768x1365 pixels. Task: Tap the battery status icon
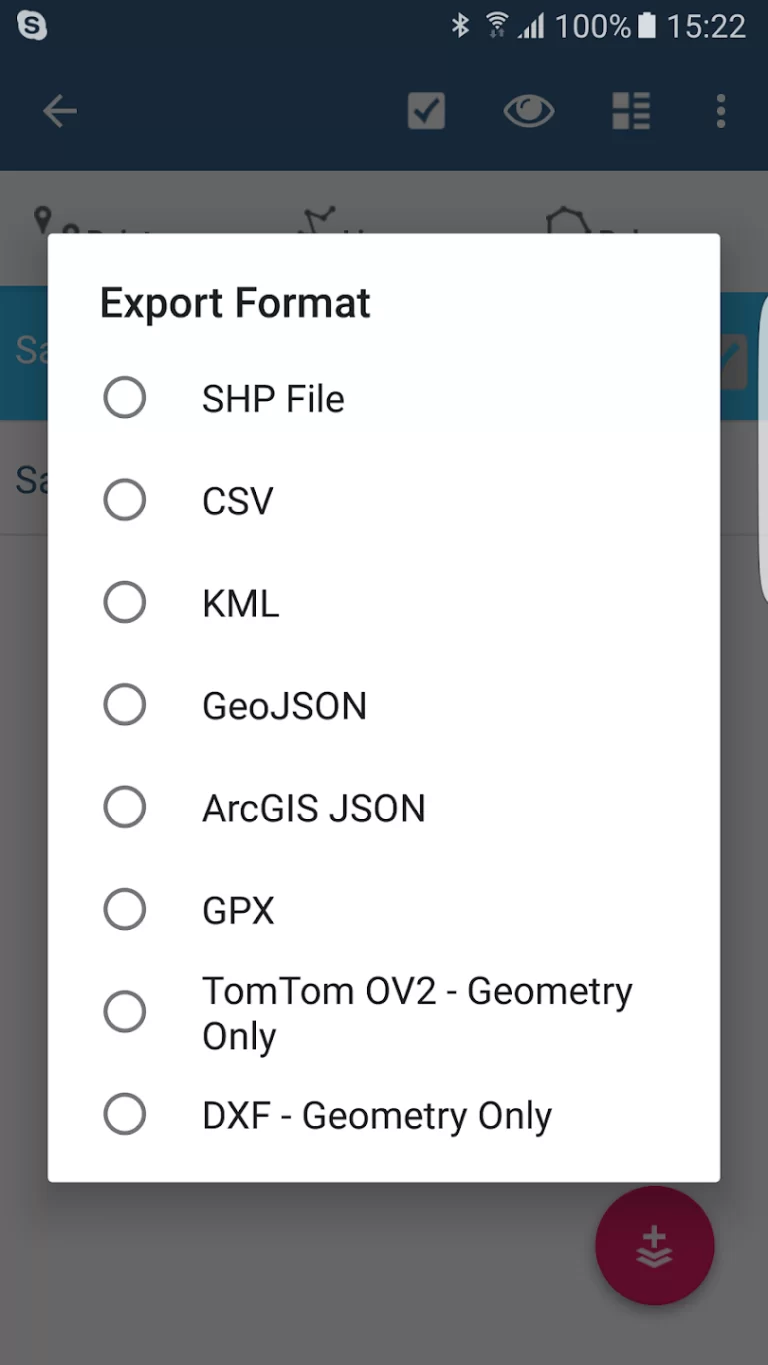(647, 26)
